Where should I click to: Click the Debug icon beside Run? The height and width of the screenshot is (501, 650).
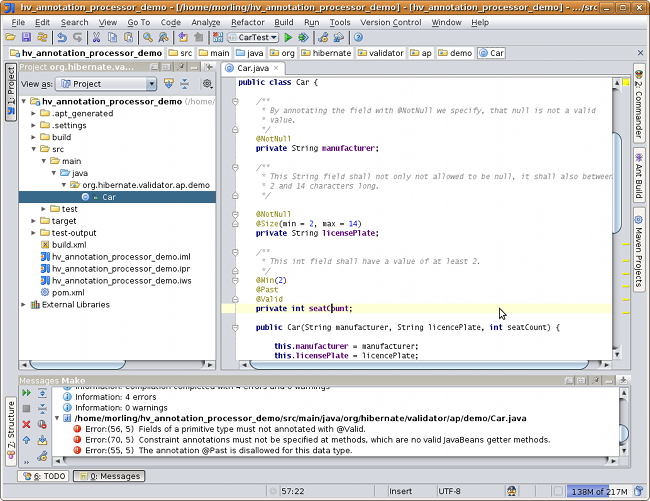pyautogui.click(x=303, y=37)
